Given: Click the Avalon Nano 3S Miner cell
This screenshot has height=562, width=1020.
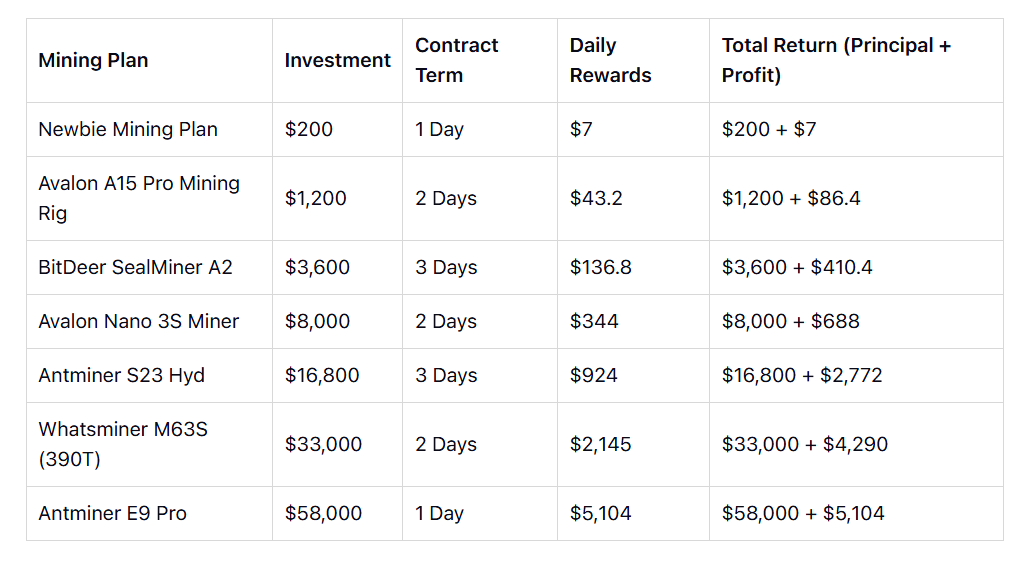Looking at the screenshot, I should [139, 322].
